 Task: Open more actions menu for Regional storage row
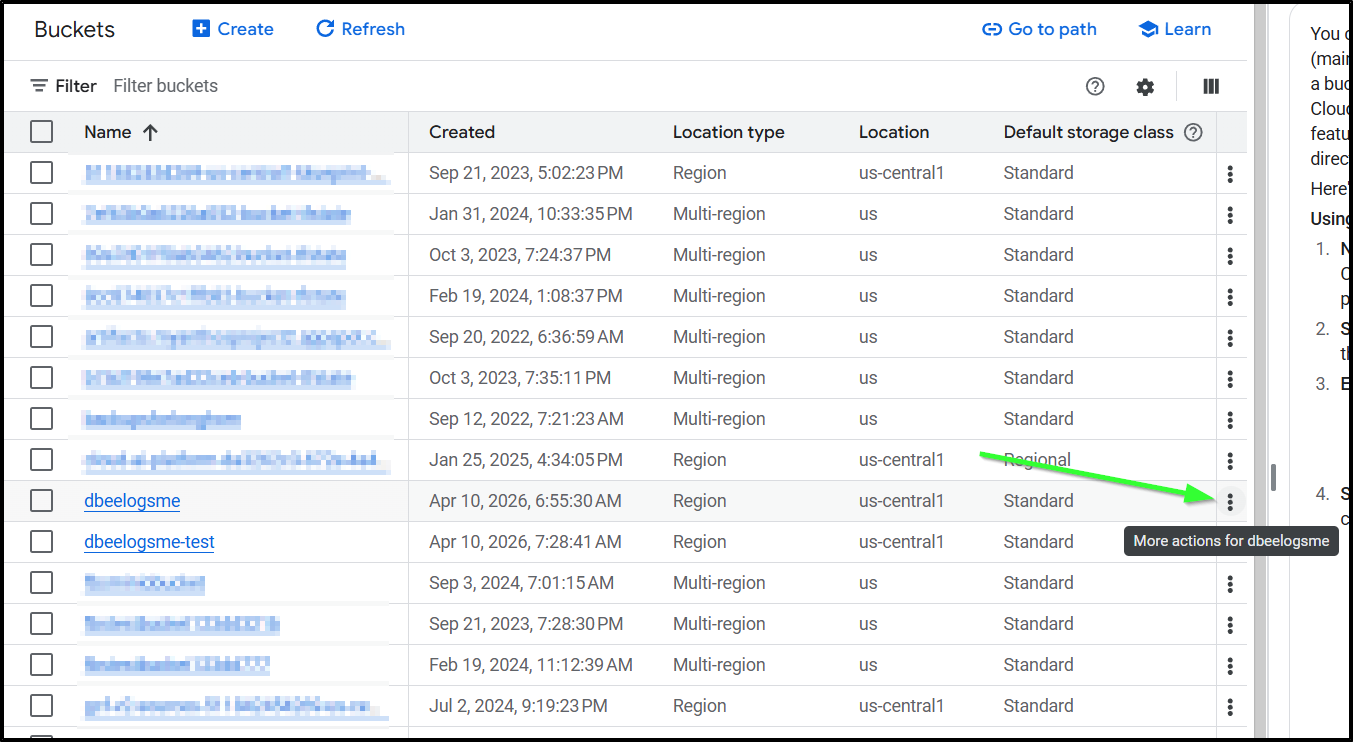(x=1230, y=461)
